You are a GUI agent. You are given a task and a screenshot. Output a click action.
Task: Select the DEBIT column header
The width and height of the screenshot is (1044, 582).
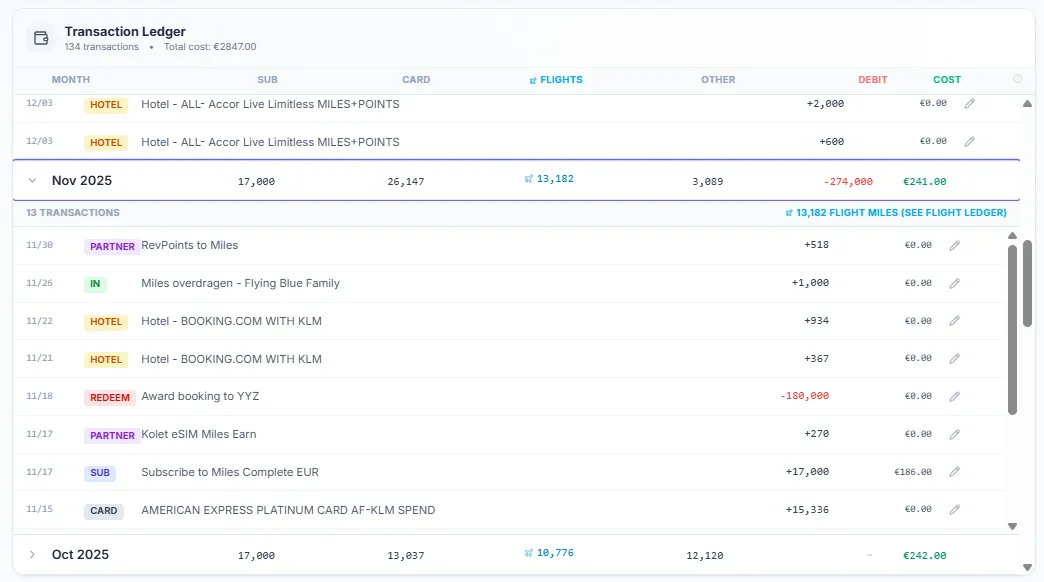tap(872, 79)
